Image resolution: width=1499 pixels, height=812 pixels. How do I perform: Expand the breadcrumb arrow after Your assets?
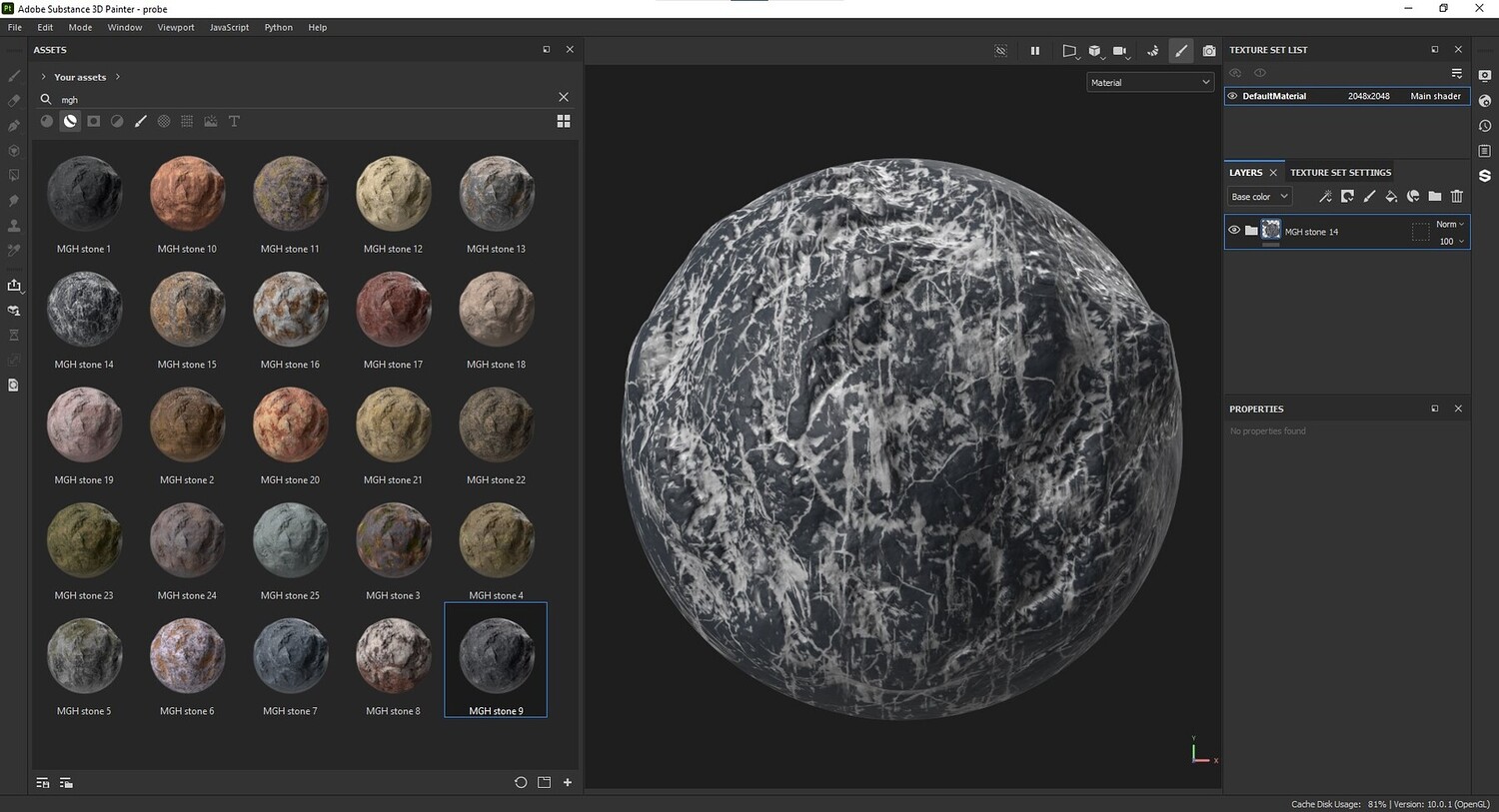tap(118, 77)
